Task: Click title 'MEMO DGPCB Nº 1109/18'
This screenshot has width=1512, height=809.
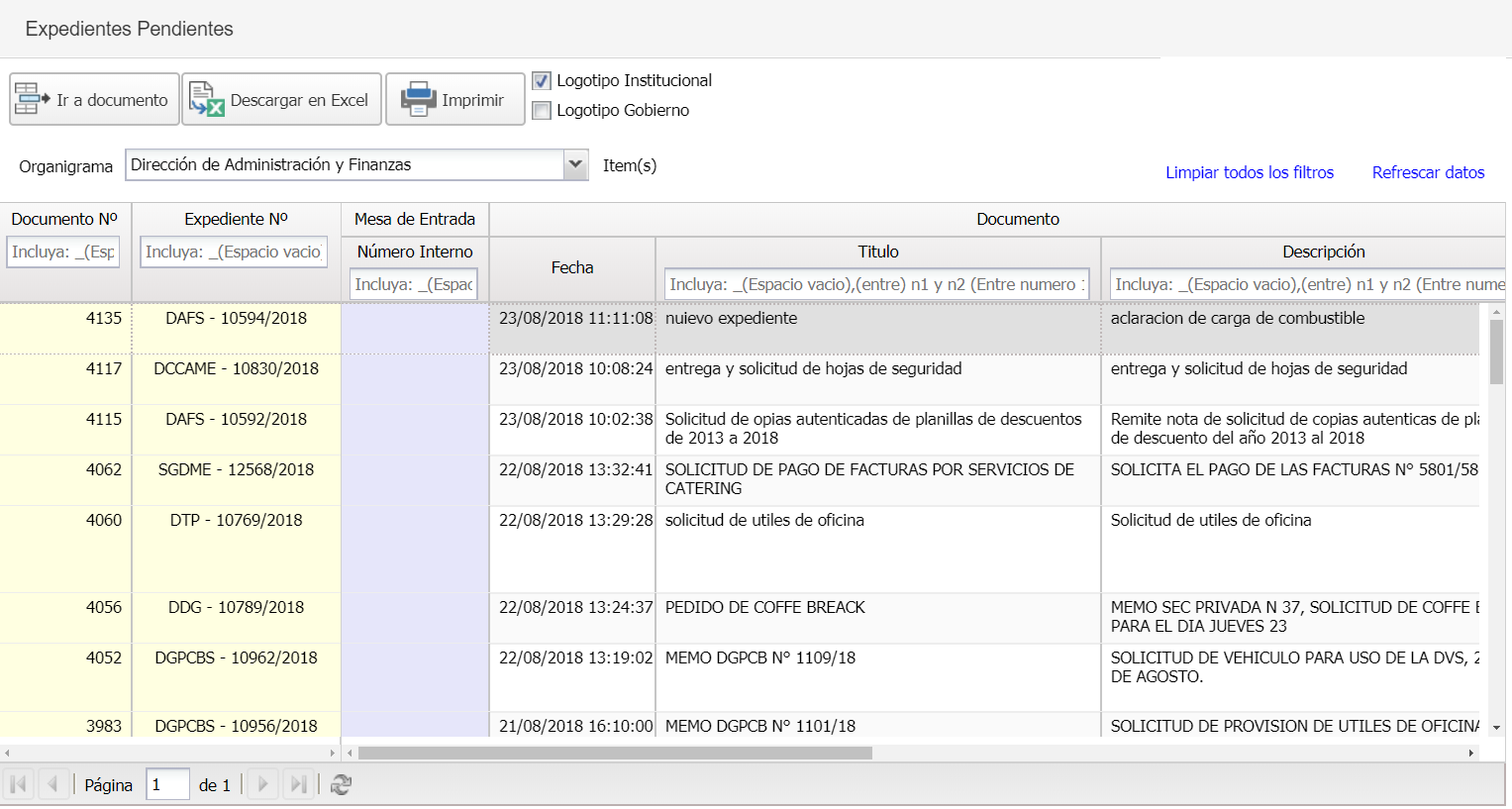Action: point(760,657)
